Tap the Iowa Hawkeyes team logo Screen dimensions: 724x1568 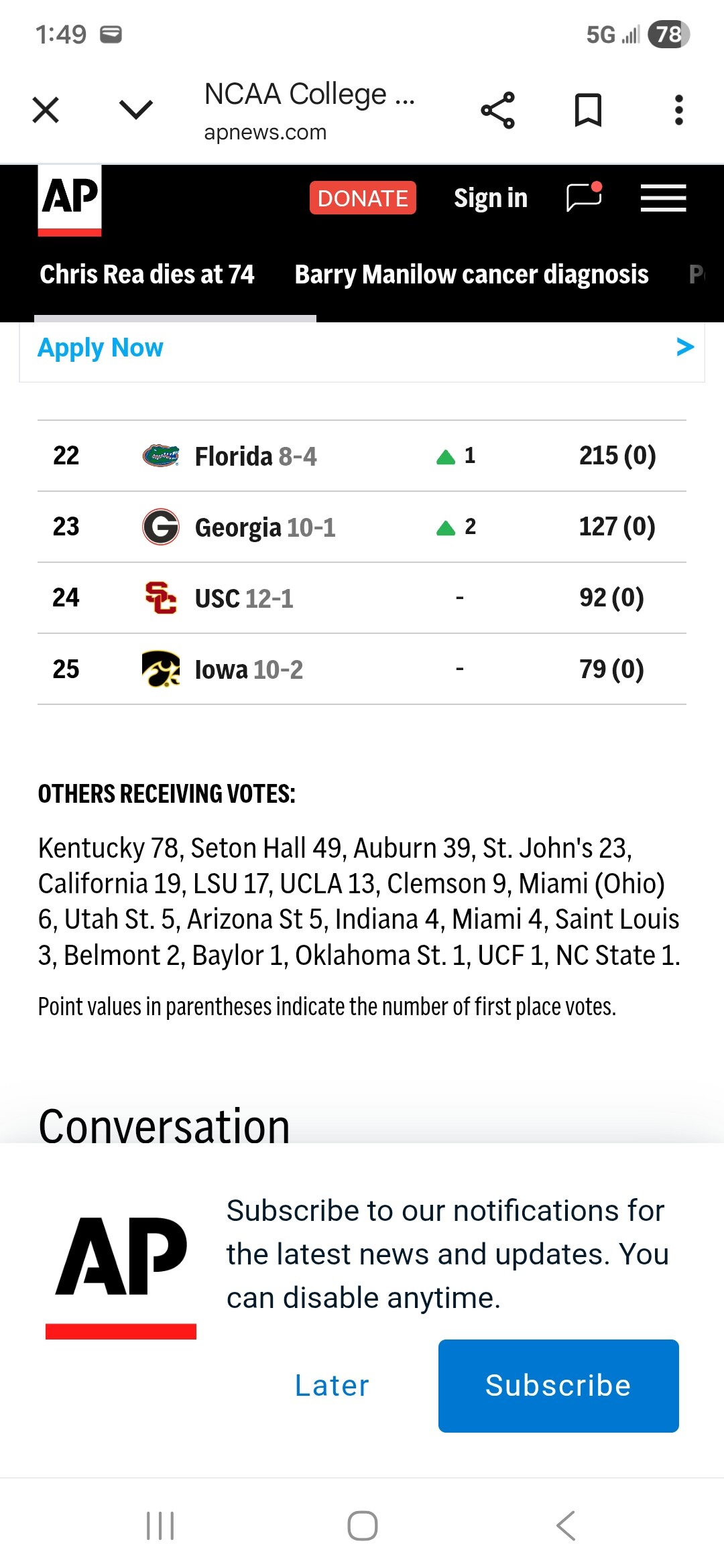(x=161, y=669)
